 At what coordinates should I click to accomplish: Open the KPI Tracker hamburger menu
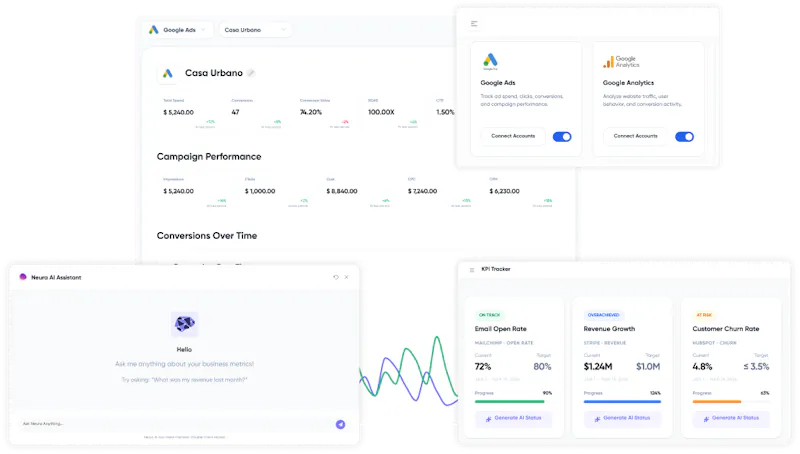[472, 270]
